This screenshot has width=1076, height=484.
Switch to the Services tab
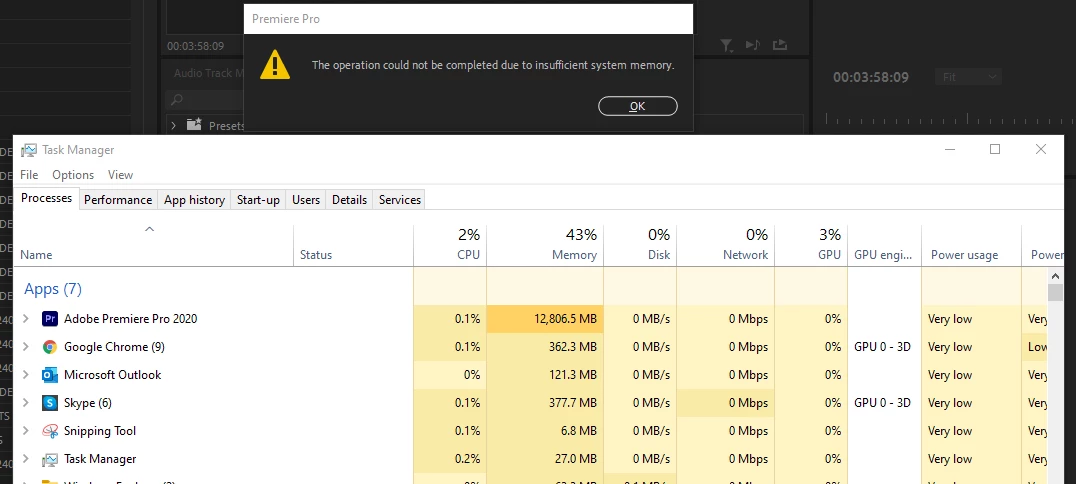click(399, 200)
